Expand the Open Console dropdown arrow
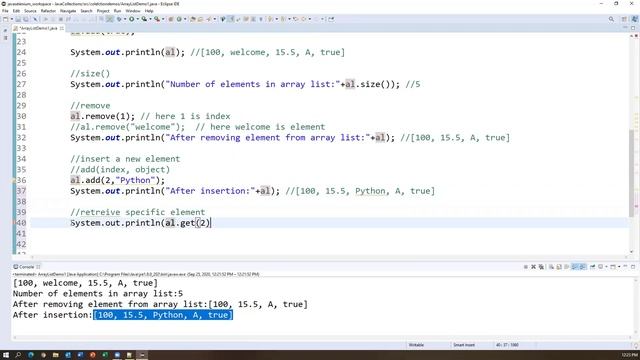 pyautogui.click(x=619, y=267)
